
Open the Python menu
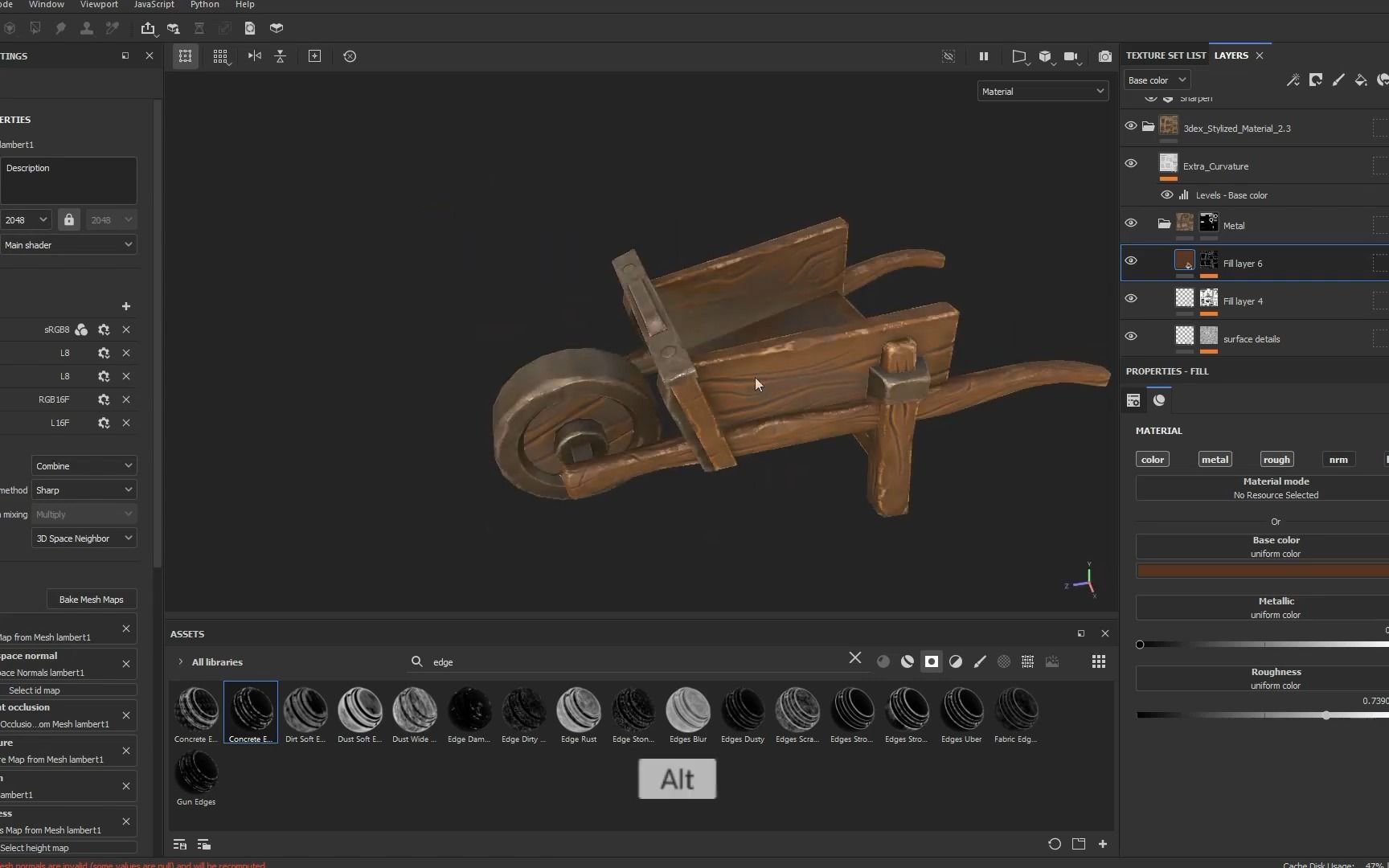click(x=205, y=5)
